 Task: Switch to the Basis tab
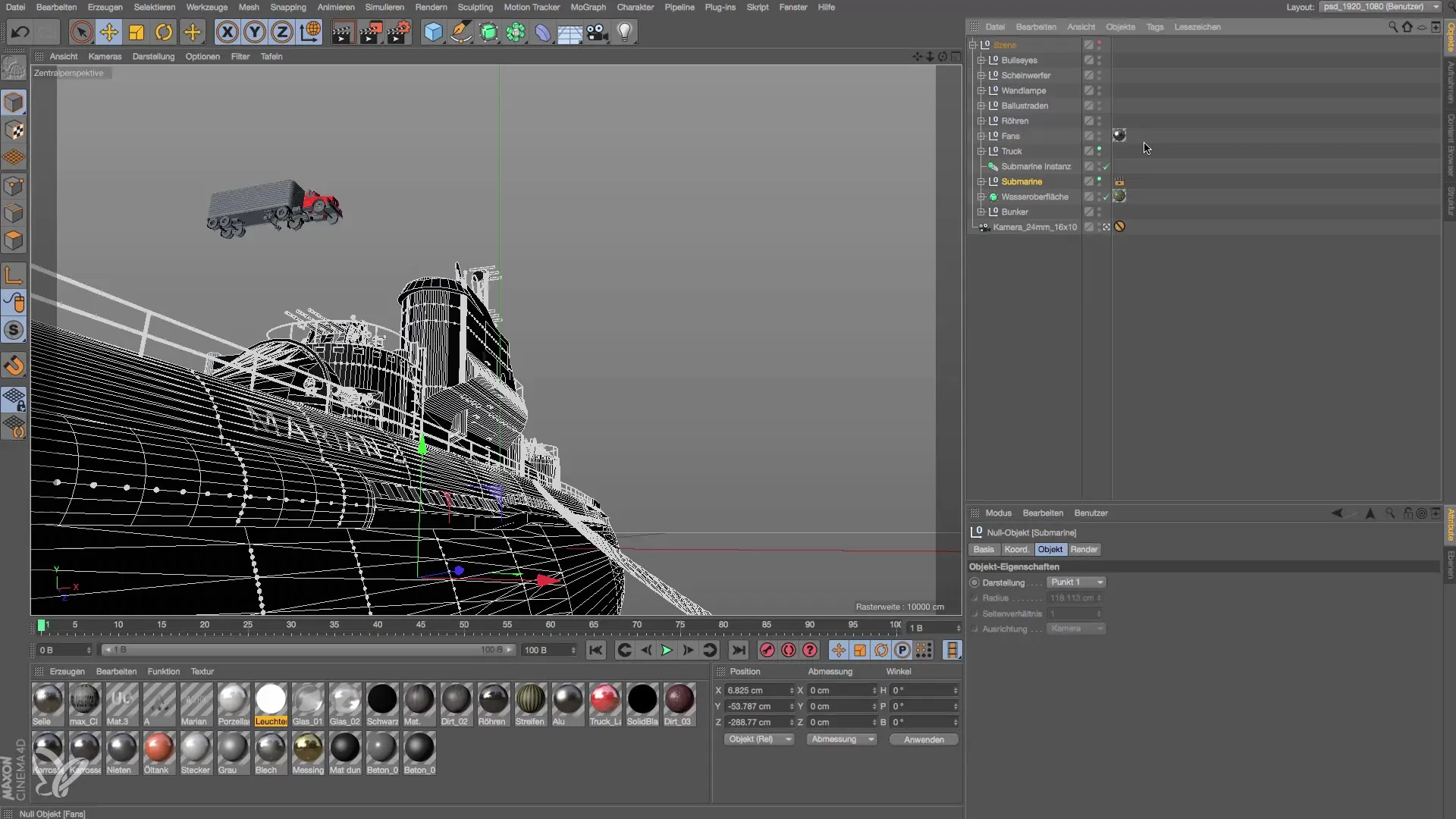[984, 549]
